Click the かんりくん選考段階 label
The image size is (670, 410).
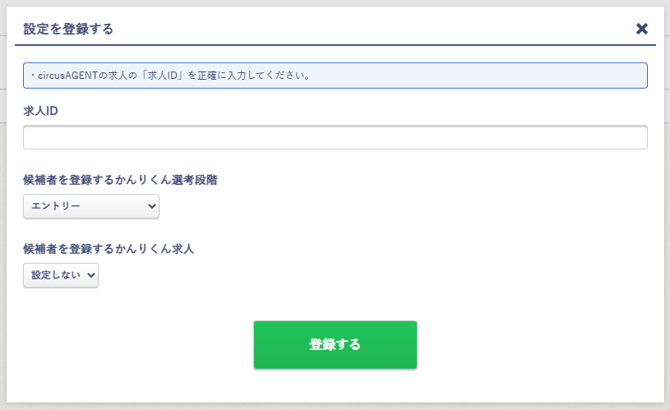(x=120, y=180)
